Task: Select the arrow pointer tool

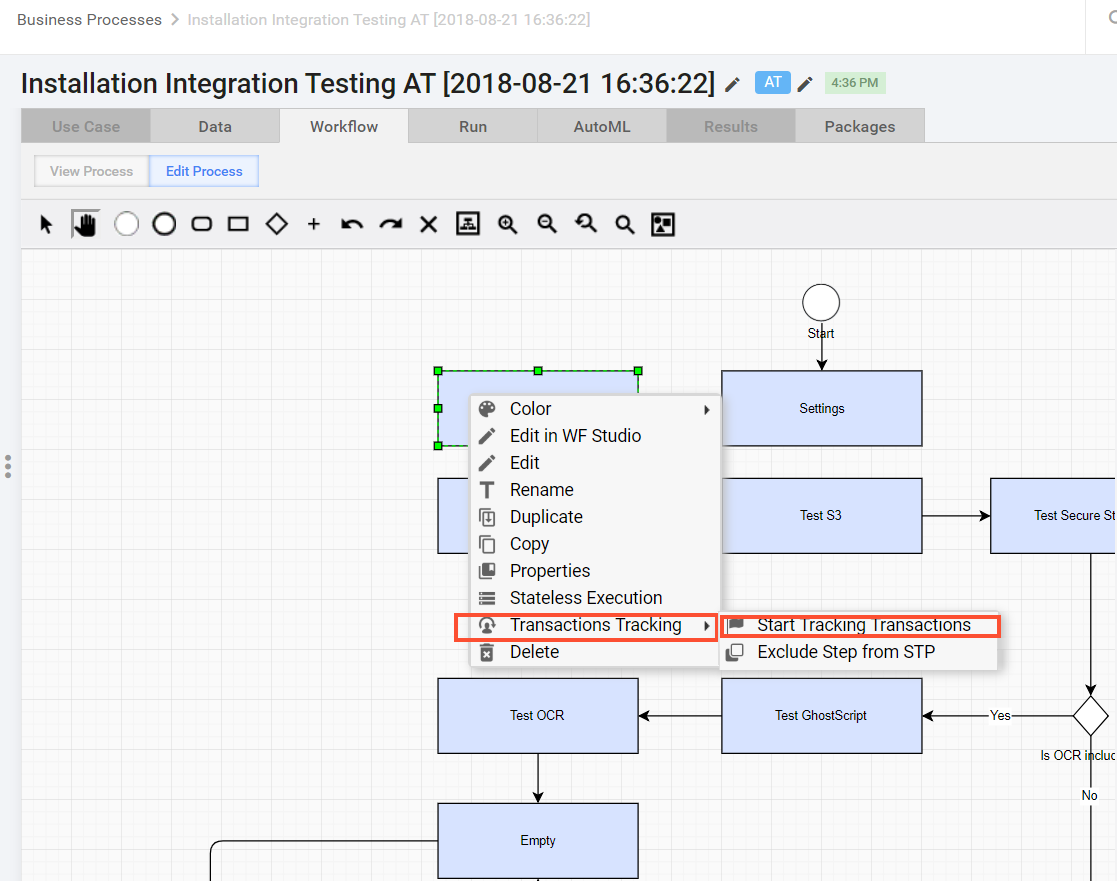Action: [x=46, y=224]
